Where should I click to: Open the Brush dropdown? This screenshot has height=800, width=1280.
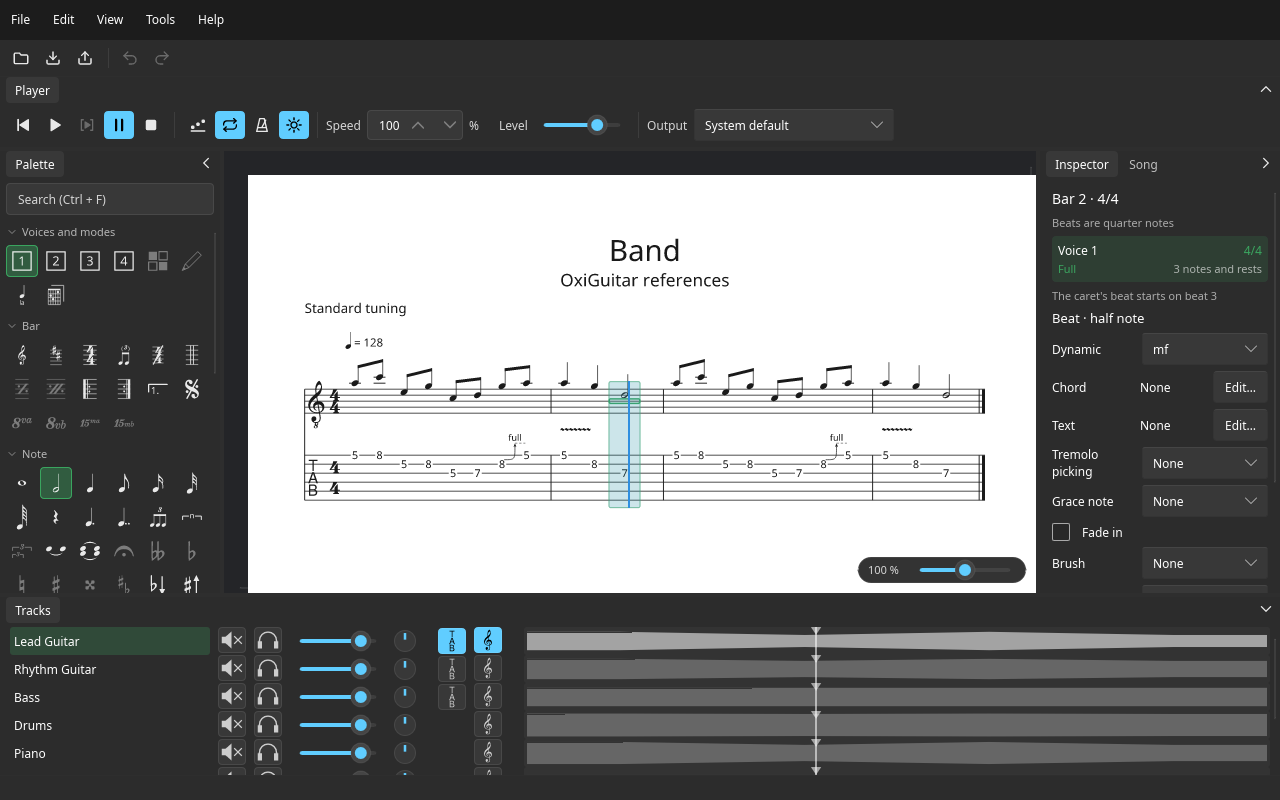(x=1205, y=563)
